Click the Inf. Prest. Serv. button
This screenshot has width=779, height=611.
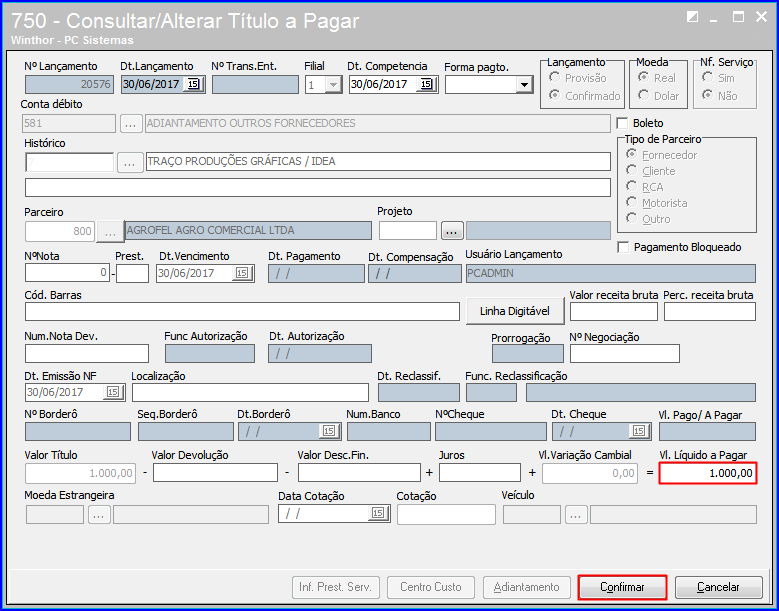point(335,587)
